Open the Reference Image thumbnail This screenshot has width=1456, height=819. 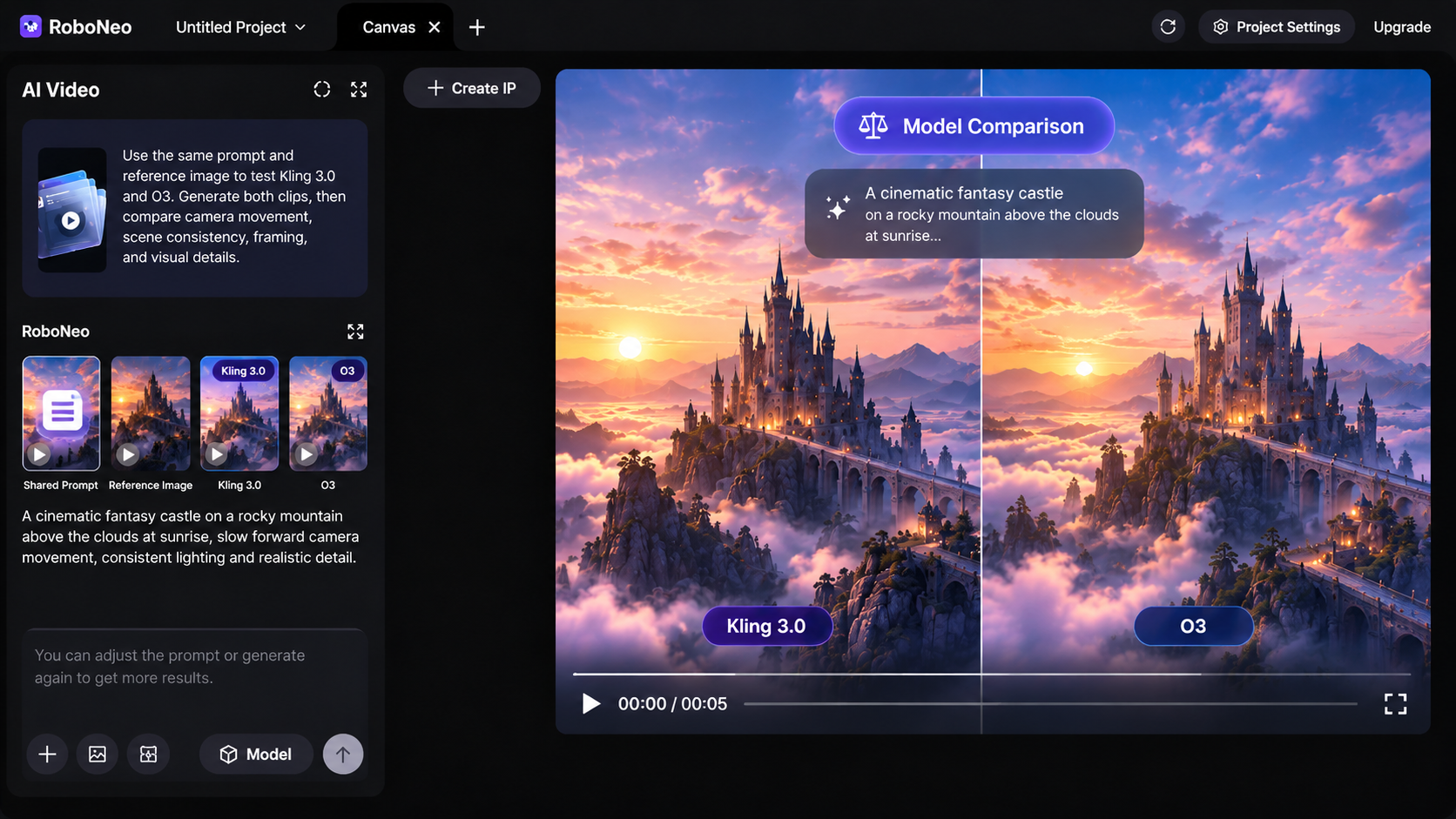(151, 413)
